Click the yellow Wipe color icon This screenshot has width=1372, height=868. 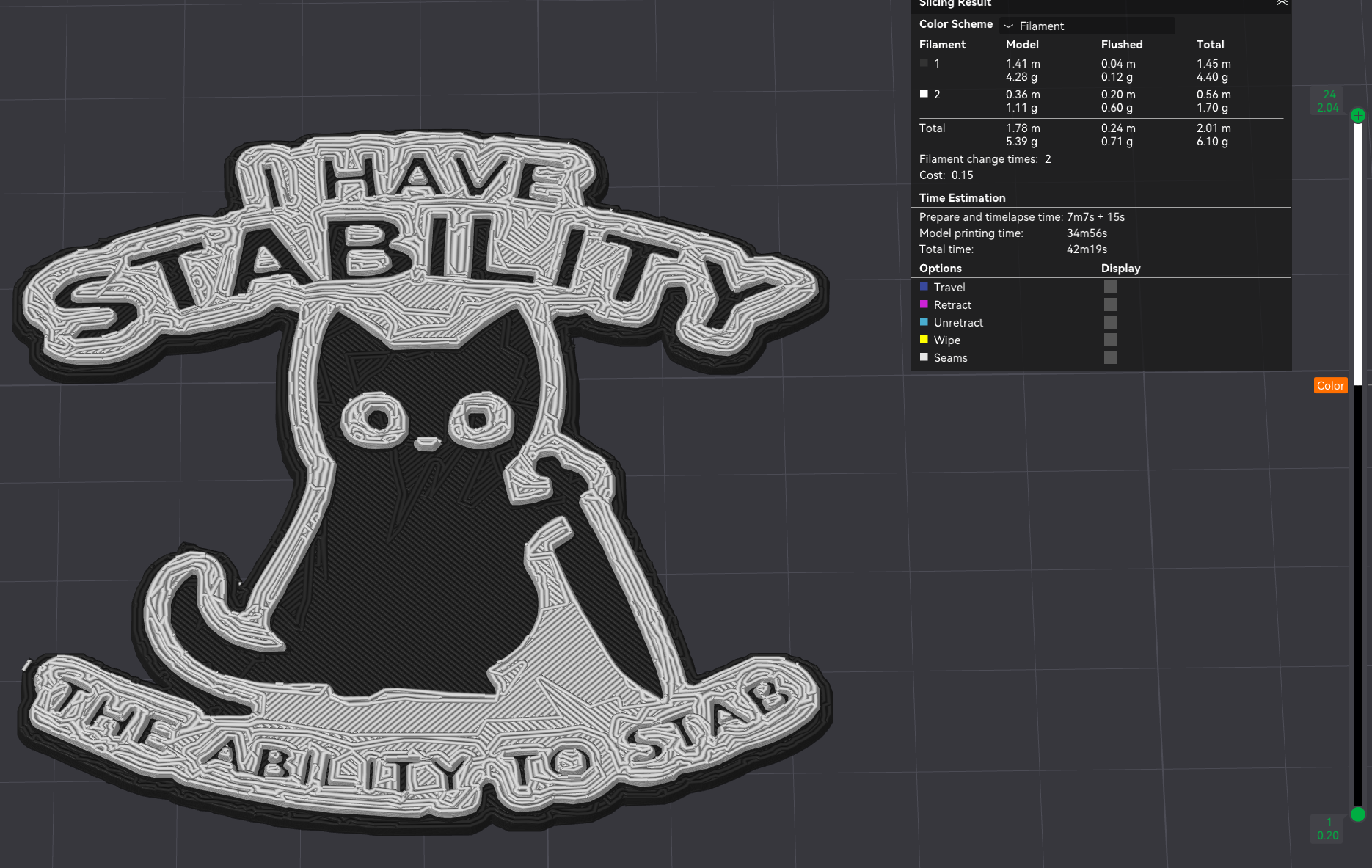coord(924,340)
